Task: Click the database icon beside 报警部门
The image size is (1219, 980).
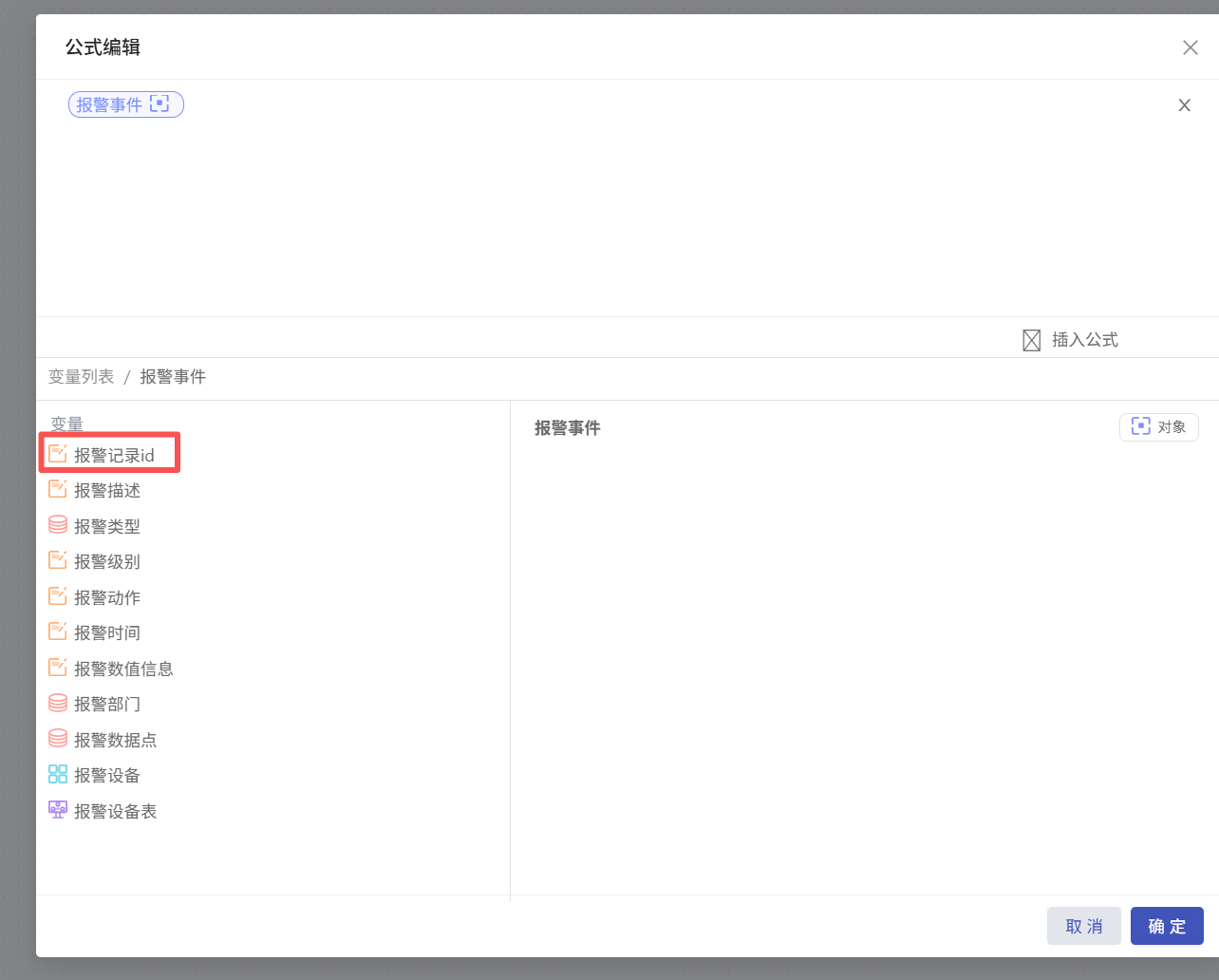Action: pyautogui.click(x=58, y=703)
